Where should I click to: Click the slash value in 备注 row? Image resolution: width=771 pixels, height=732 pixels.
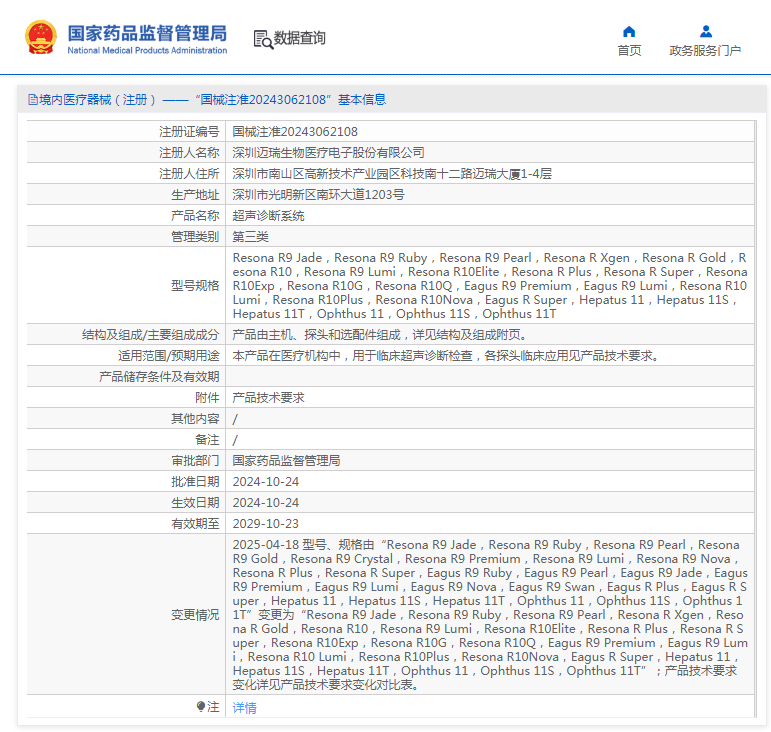click(x=235, y=440)
